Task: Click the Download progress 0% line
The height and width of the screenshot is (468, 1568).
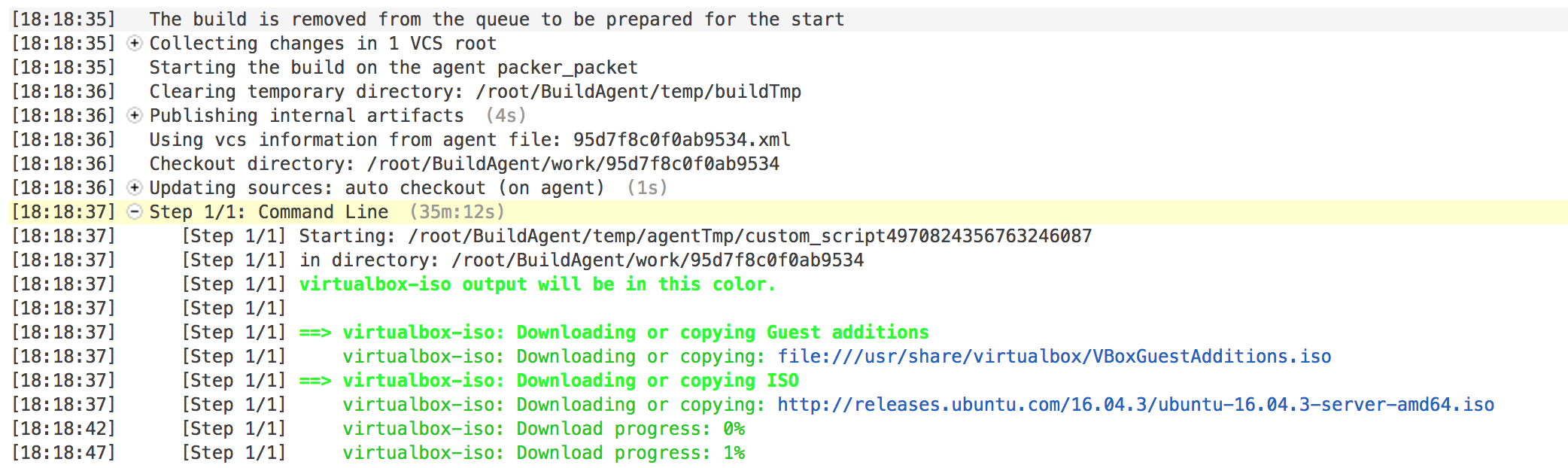Action: (543, 429)
